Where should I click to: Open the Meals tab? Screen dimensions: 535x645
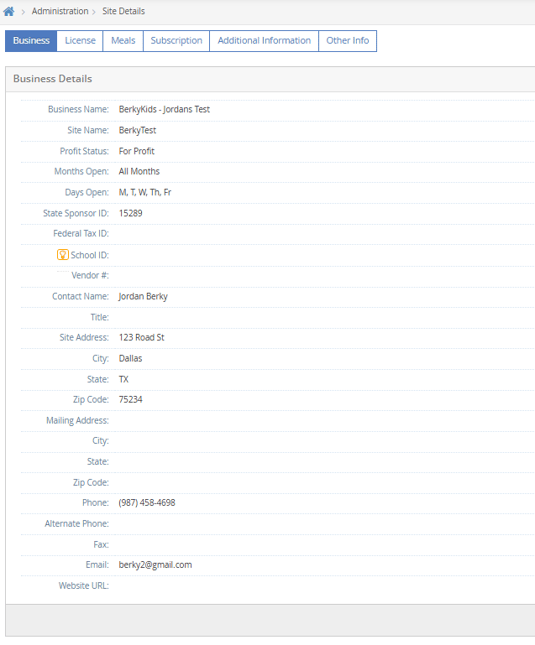pyautogui.click(x=123, y=41)
